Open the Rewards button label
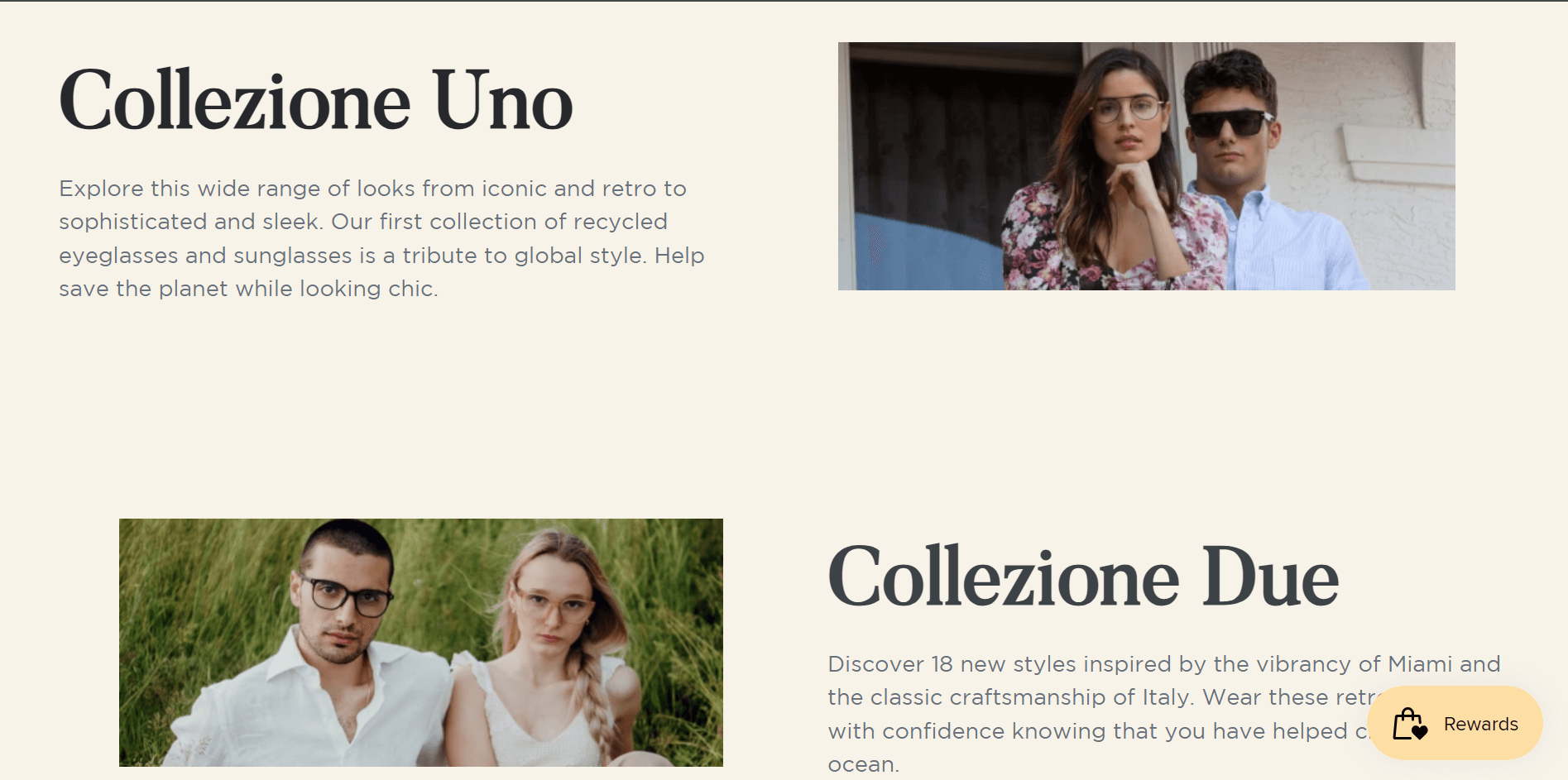 point(1480,724)
